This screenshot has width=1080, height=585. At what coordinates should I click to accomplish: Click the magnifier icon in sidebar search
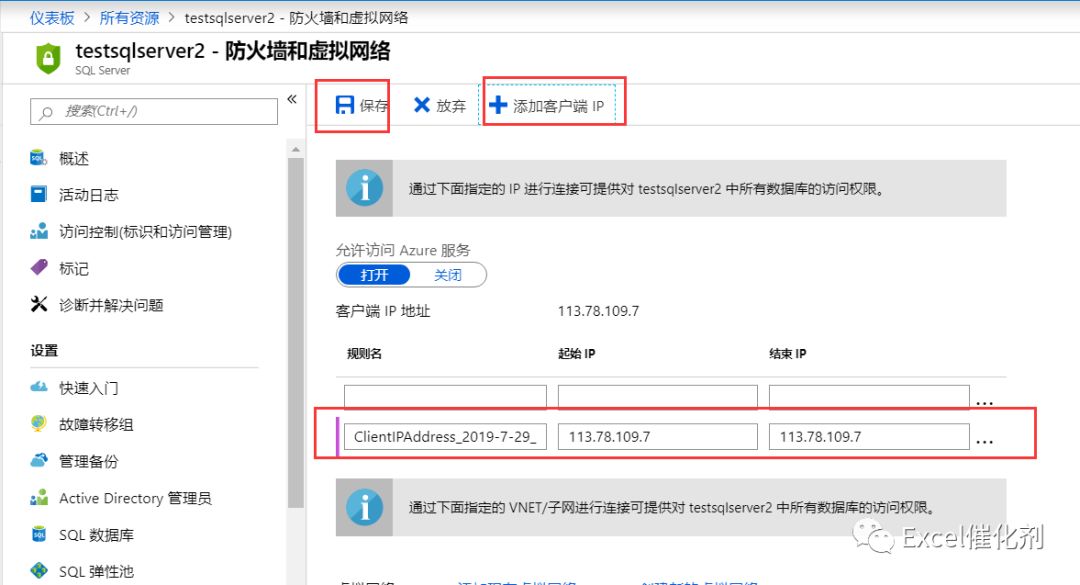[x=46, y=112]
